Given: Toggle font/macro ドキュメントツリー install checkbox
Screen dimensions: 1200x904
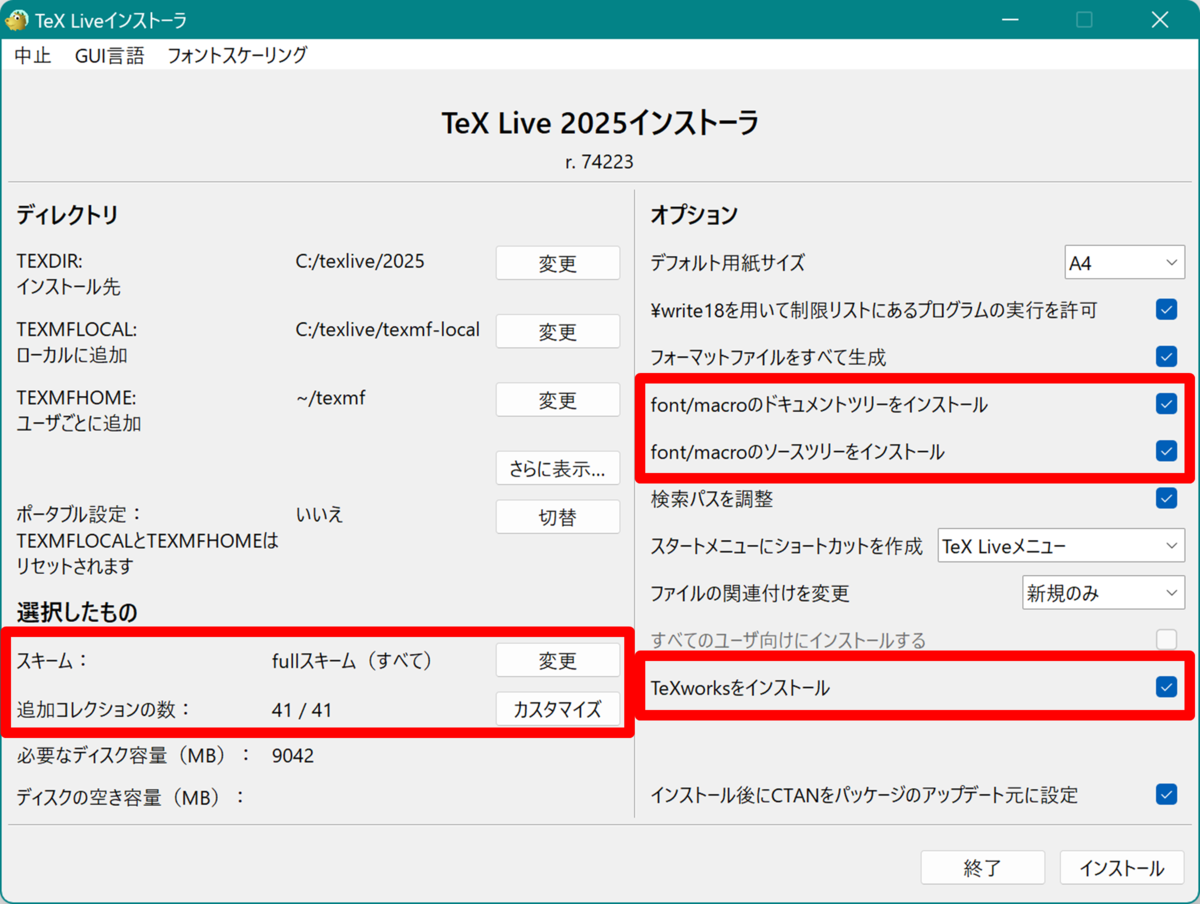Looking at the screenshot, I should [1166, 404].
